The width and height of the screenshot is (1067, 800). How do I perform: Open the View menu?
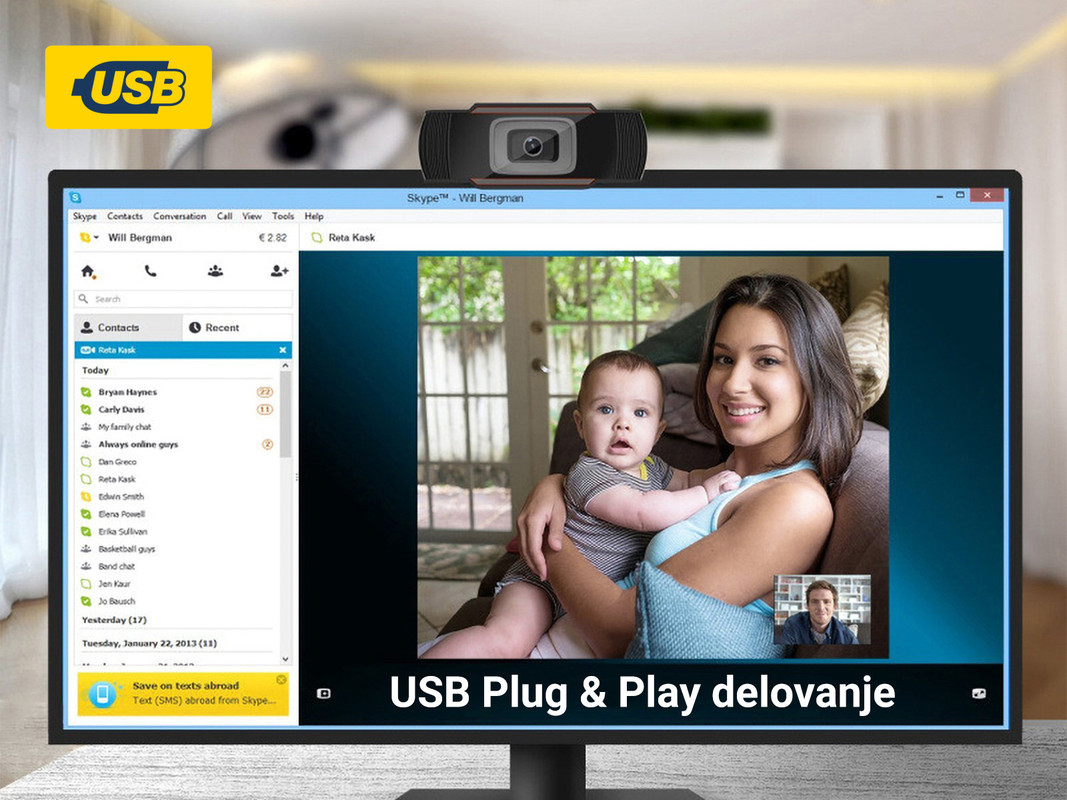pos(252,216)
